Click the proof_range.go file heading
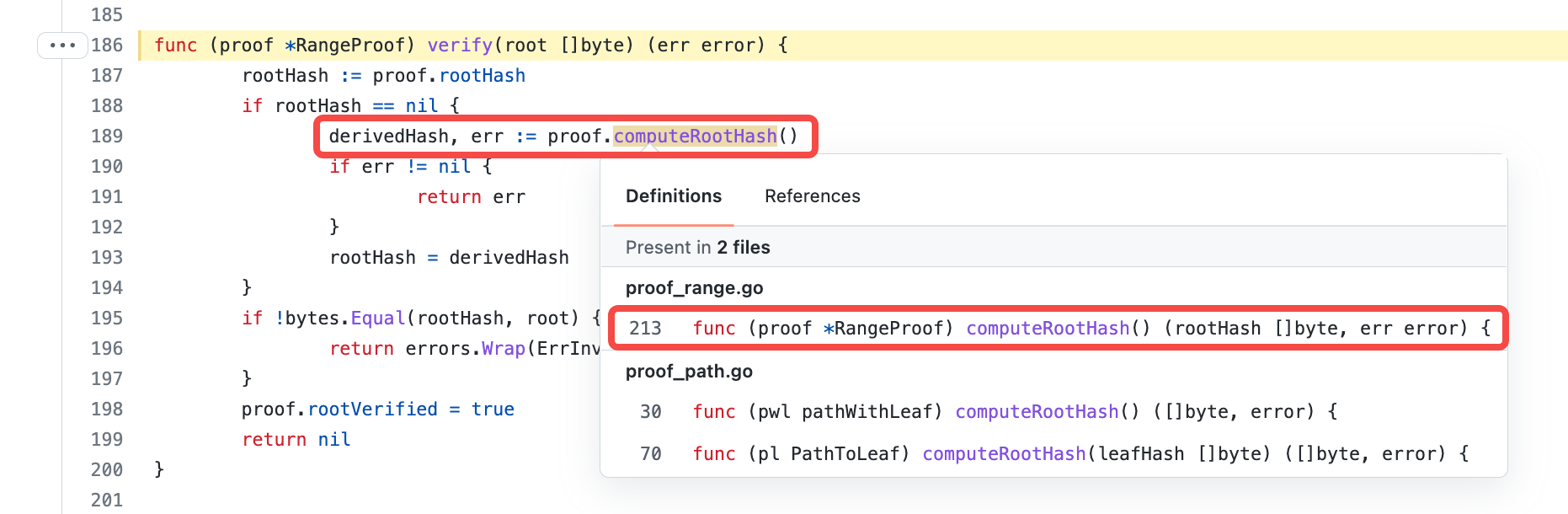 click(x=694, y=288)
